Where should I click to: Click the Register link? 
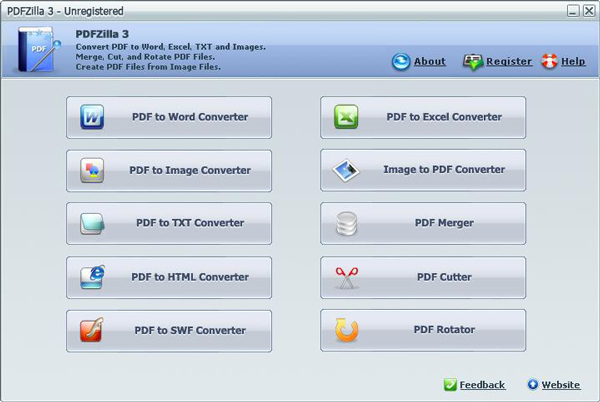(x=509, y=62)
